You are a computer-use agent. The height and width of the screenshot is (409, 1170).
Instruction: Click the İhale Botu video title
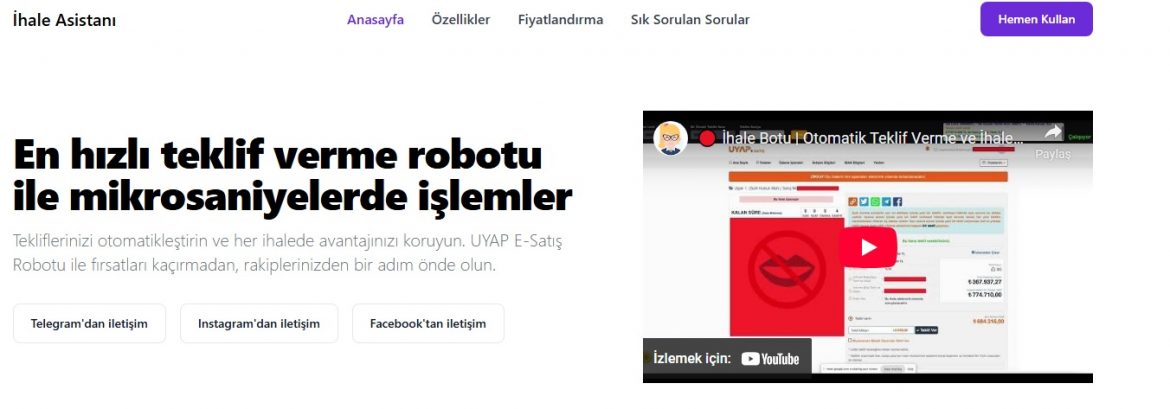pyautogui.click(x=872, y=138)
